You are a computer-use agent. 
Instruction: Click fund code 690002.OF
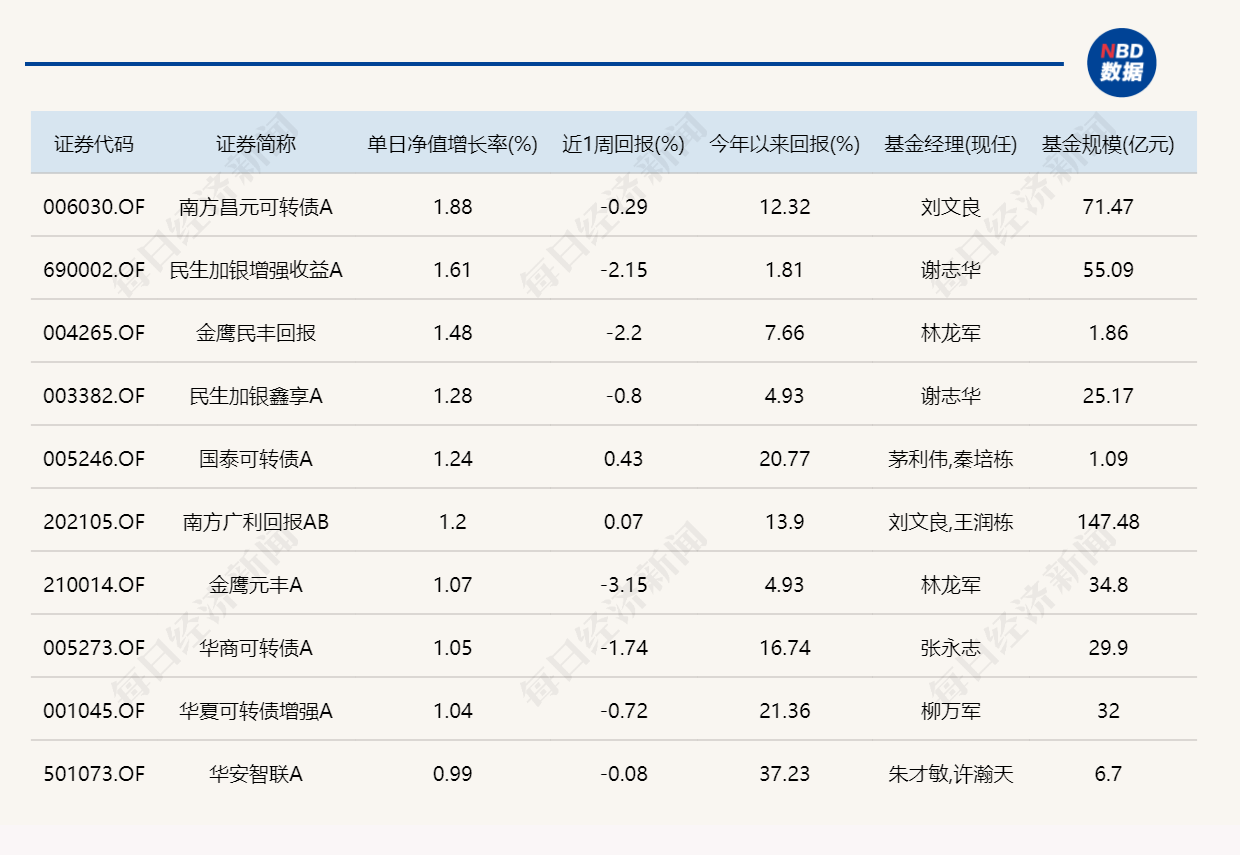(94, 270)
